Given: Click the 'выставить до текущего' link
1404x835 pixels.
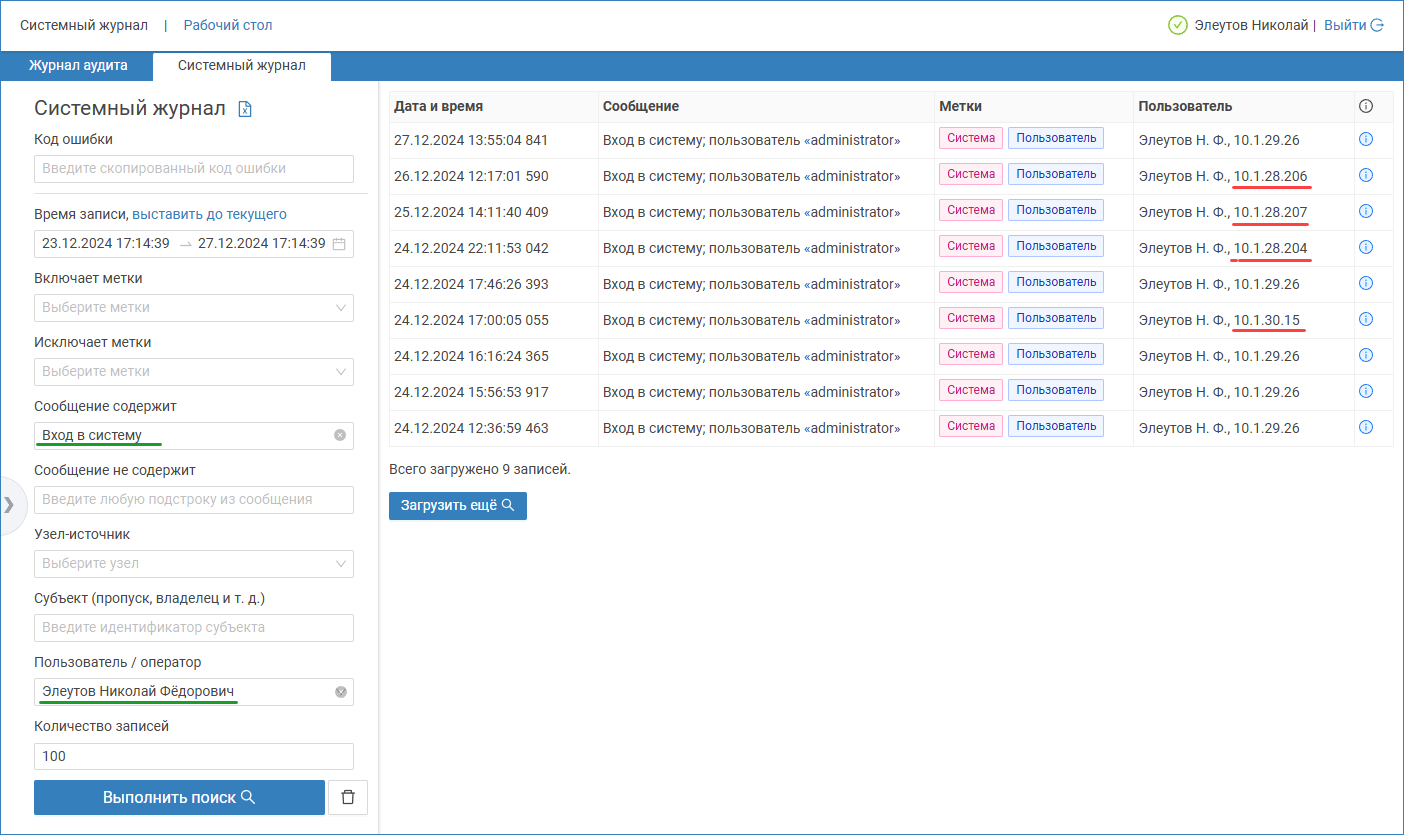Looking at the screenshot, I should [x=209, y=214].
